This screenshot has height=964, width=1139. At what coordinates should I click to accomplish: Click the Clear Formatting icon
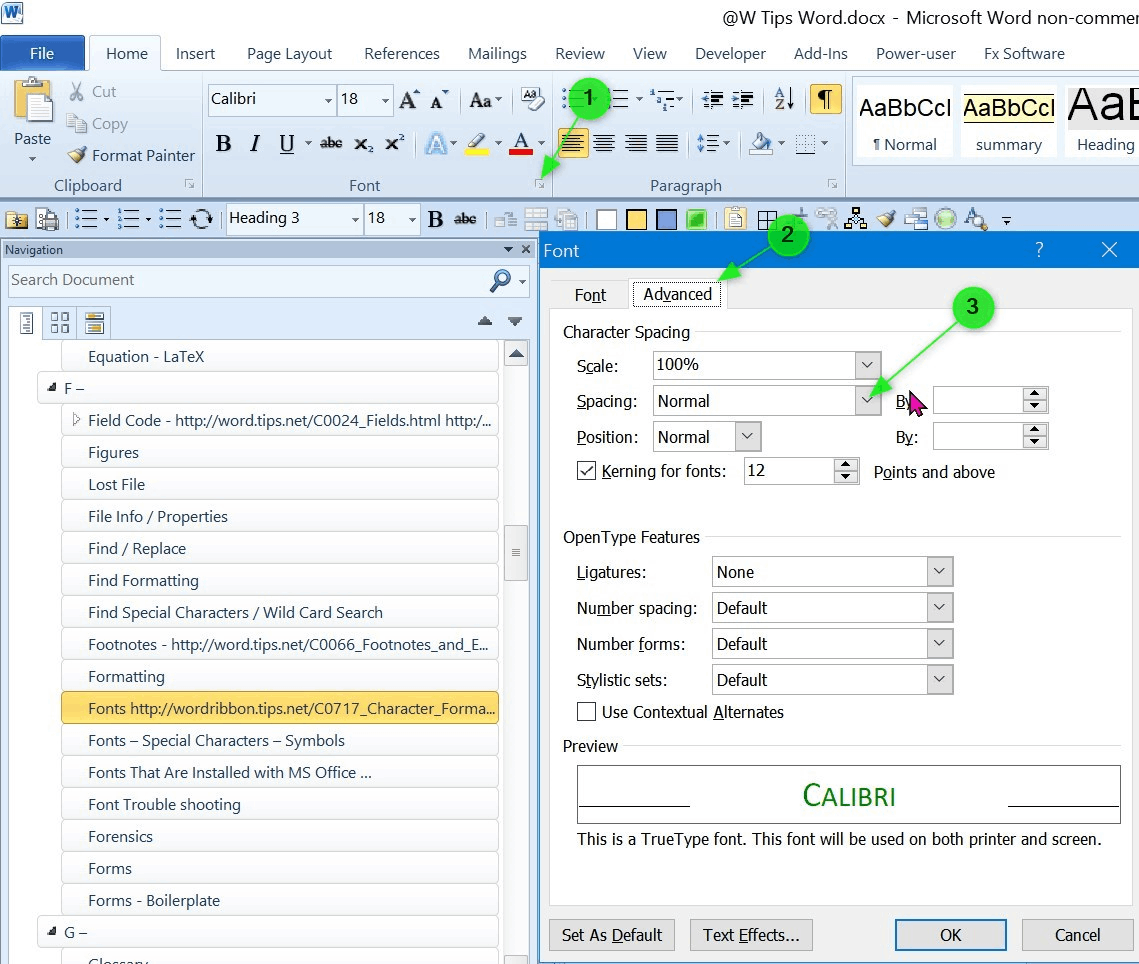click(532, 100)
